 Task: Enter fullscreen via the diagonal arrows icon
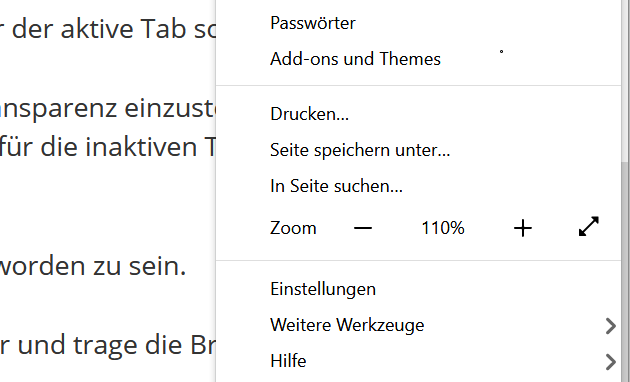589,227
